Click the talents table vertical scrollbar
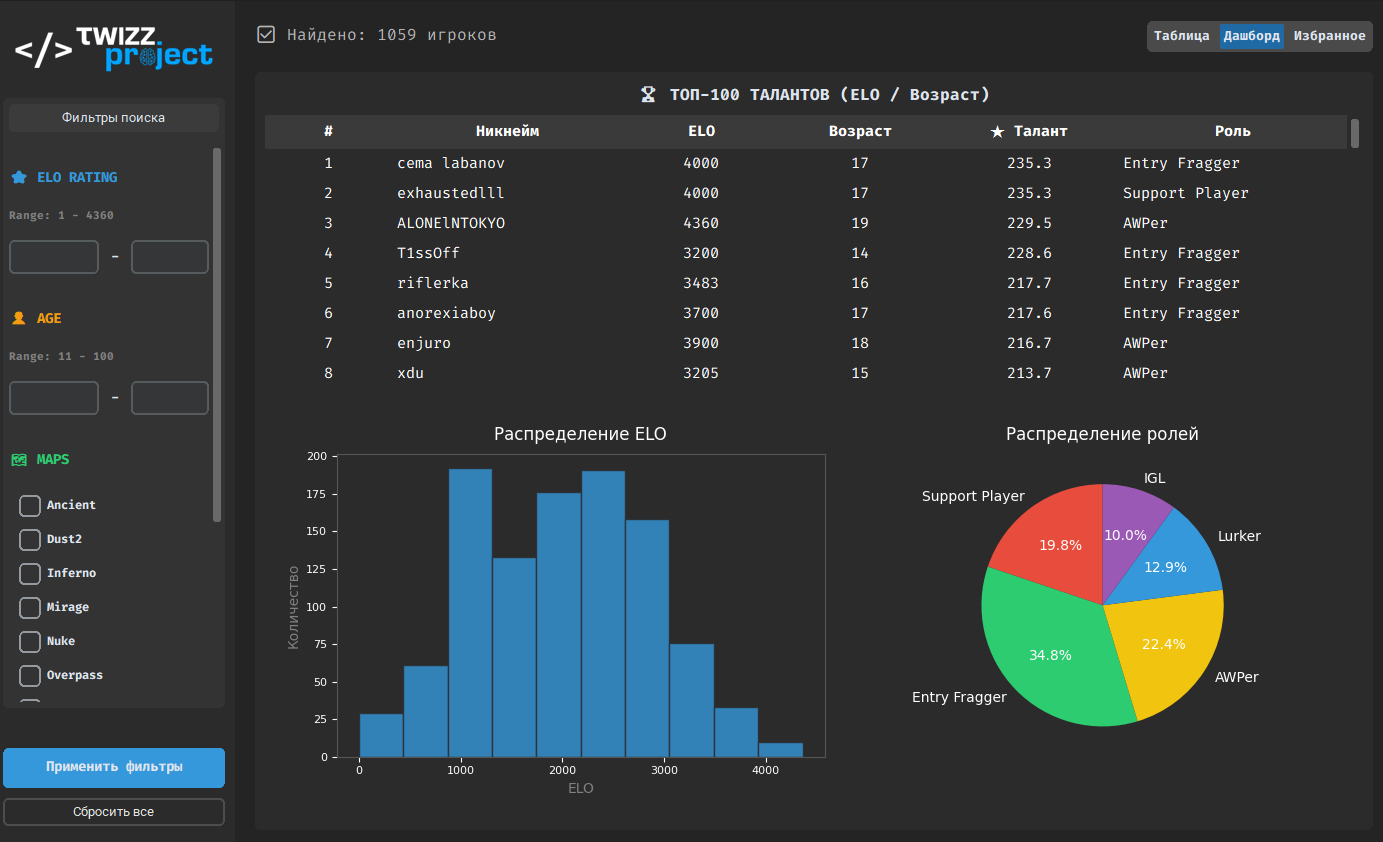1383x842 pixels. (x=1355, y=133)
